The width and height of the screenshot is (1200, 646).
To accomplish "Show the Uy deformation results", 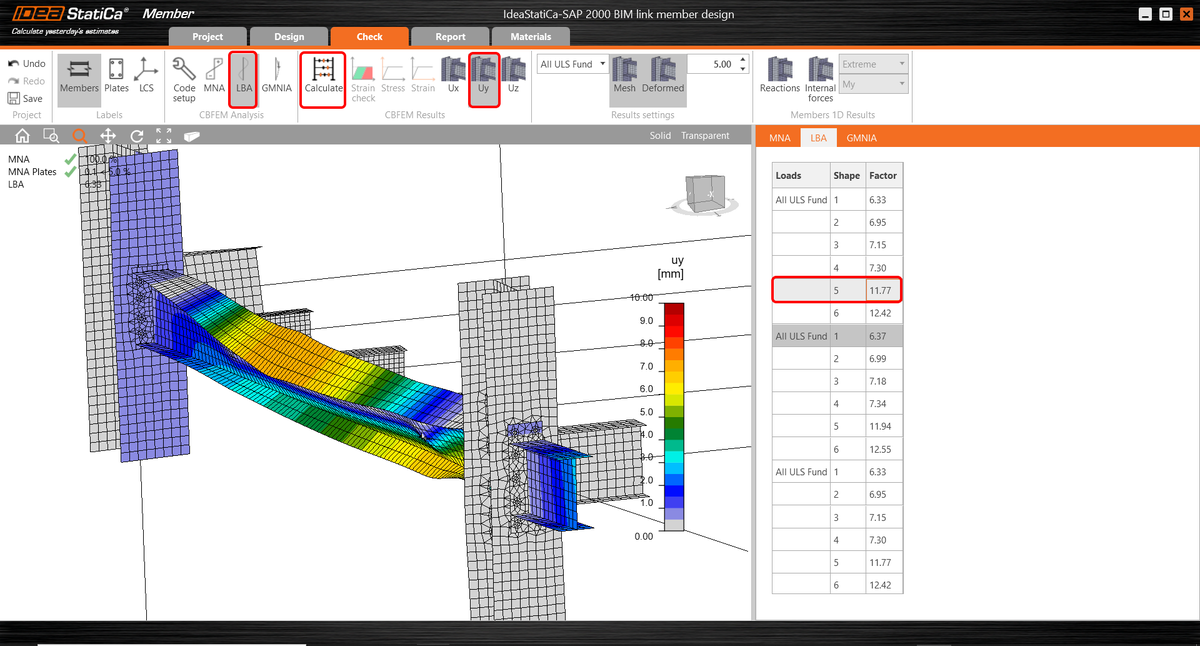I will tap(484, 78).
